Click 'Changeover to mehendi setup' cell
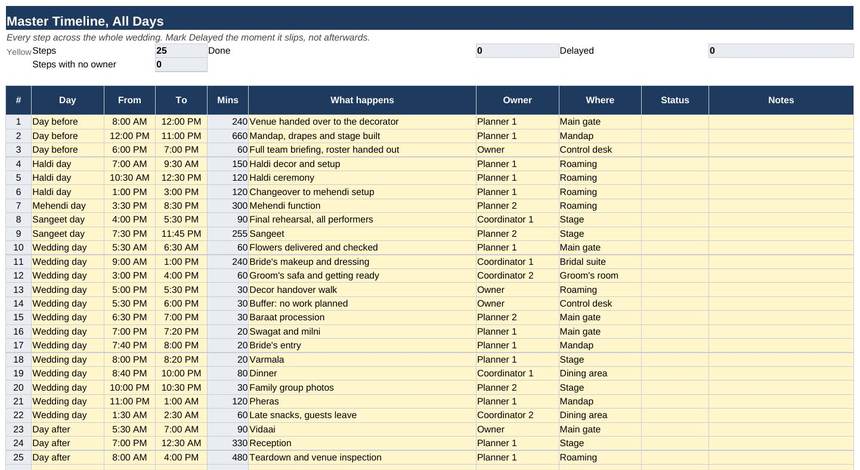The height and width of the screenshot is (470, 860). point(362,192)
